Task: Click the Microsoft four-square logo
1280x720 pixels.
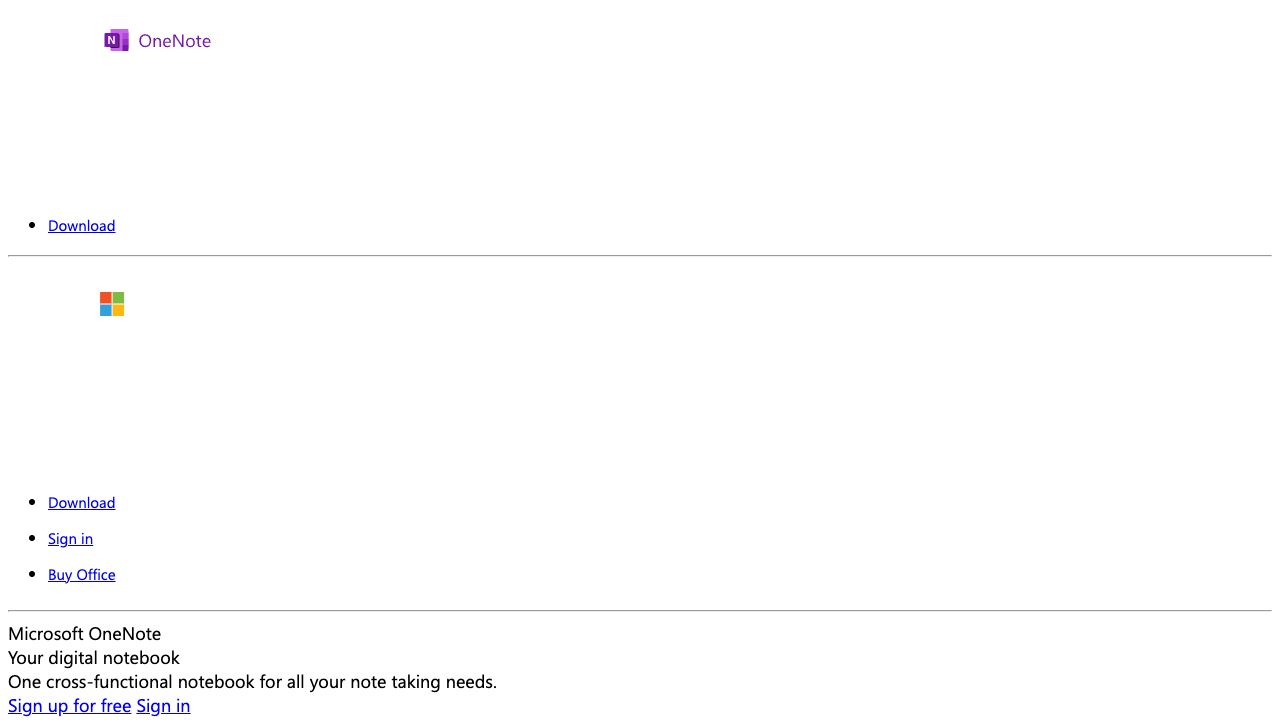Action: 112,304
